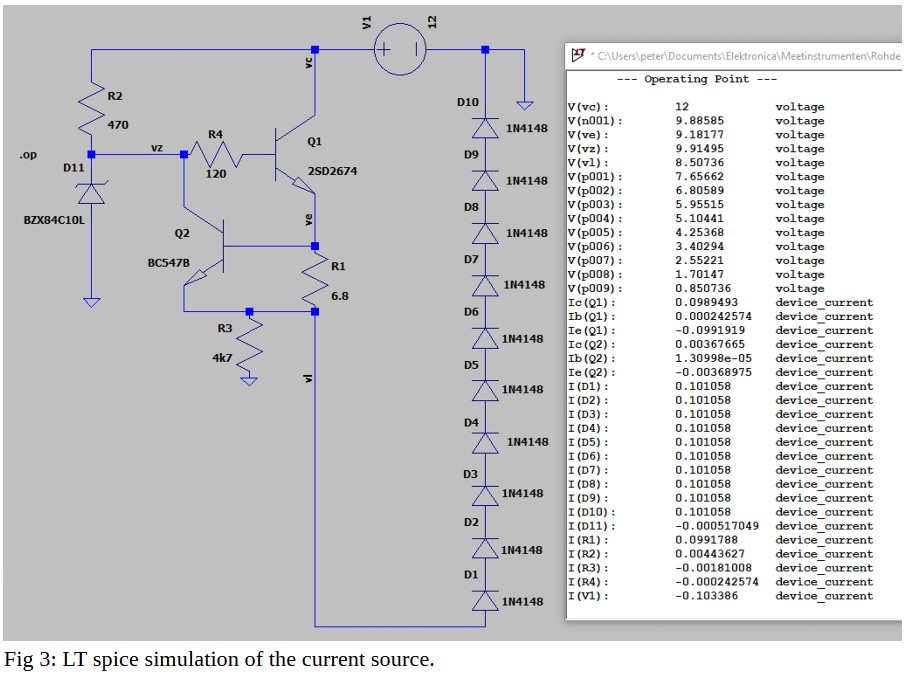This screenshot has height=679, width=909.
Task: Click the R3 resistor symbol
Action: pyautogui.click(x=249, y=343)
